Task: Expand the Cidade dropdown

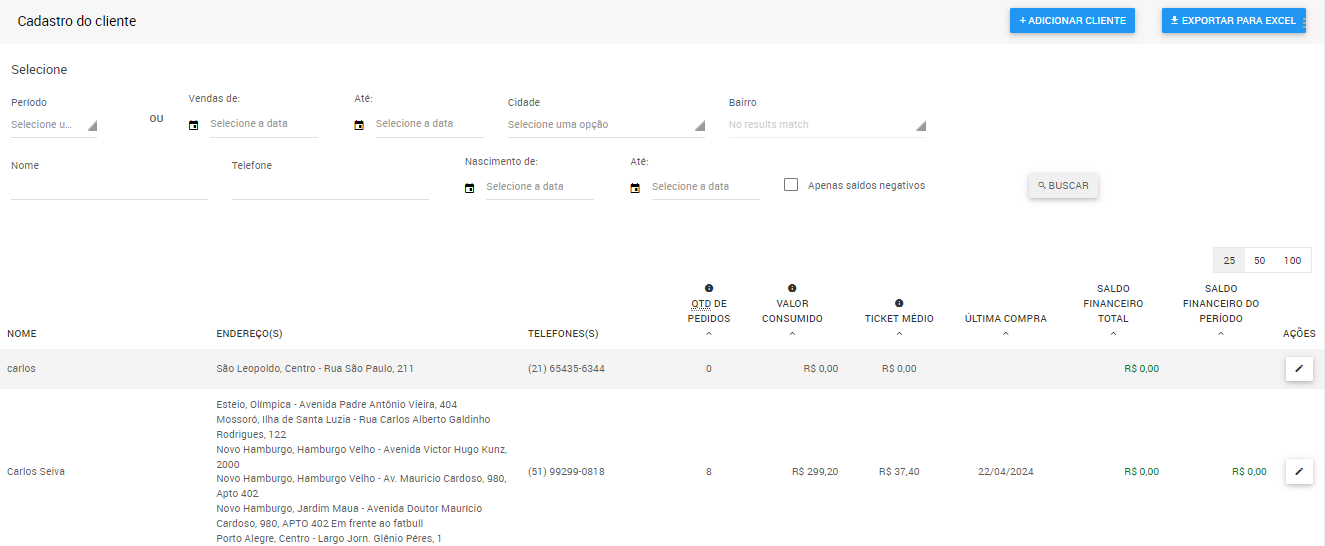Action: [605, 125]
